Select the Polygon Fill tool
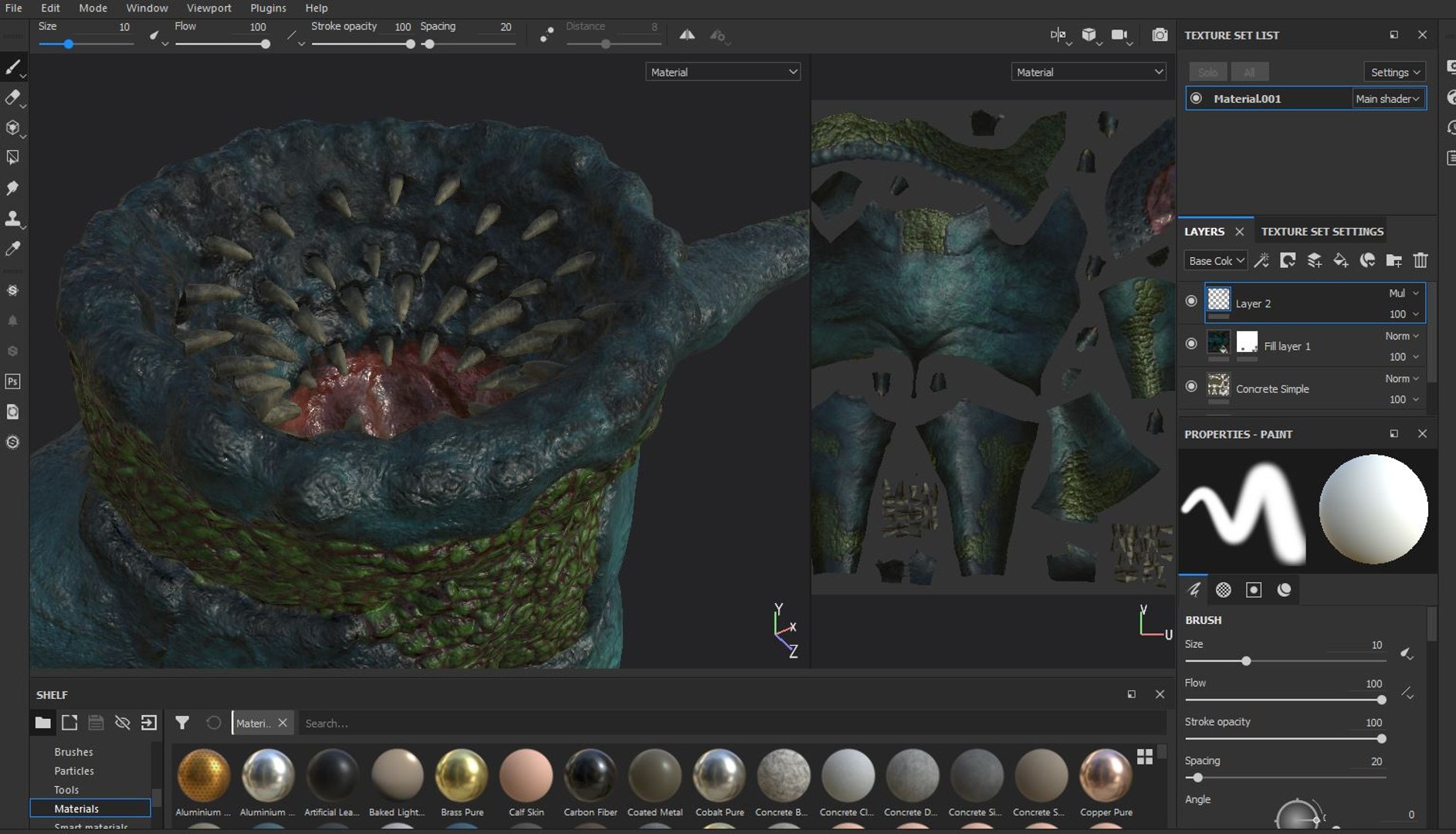Screen dimensions: 1456x834 [13, 158]
